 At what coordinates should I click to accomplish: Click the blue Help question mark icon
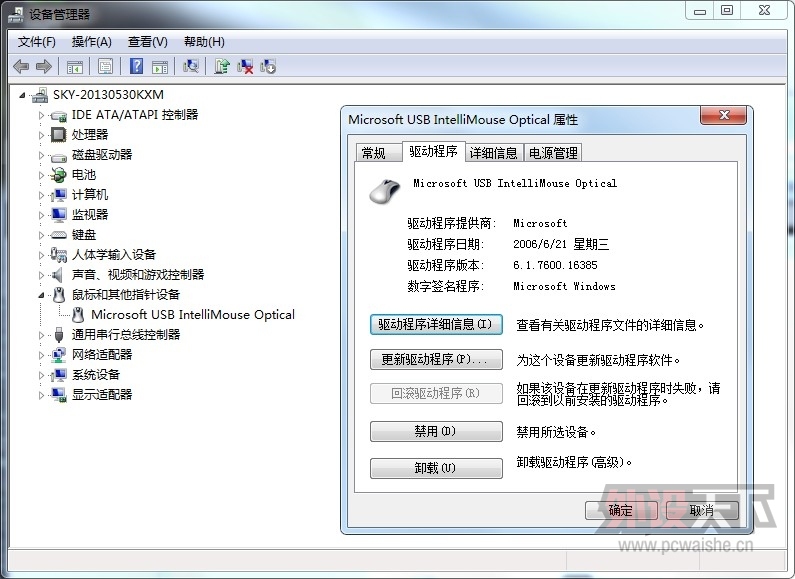[136, 66]
